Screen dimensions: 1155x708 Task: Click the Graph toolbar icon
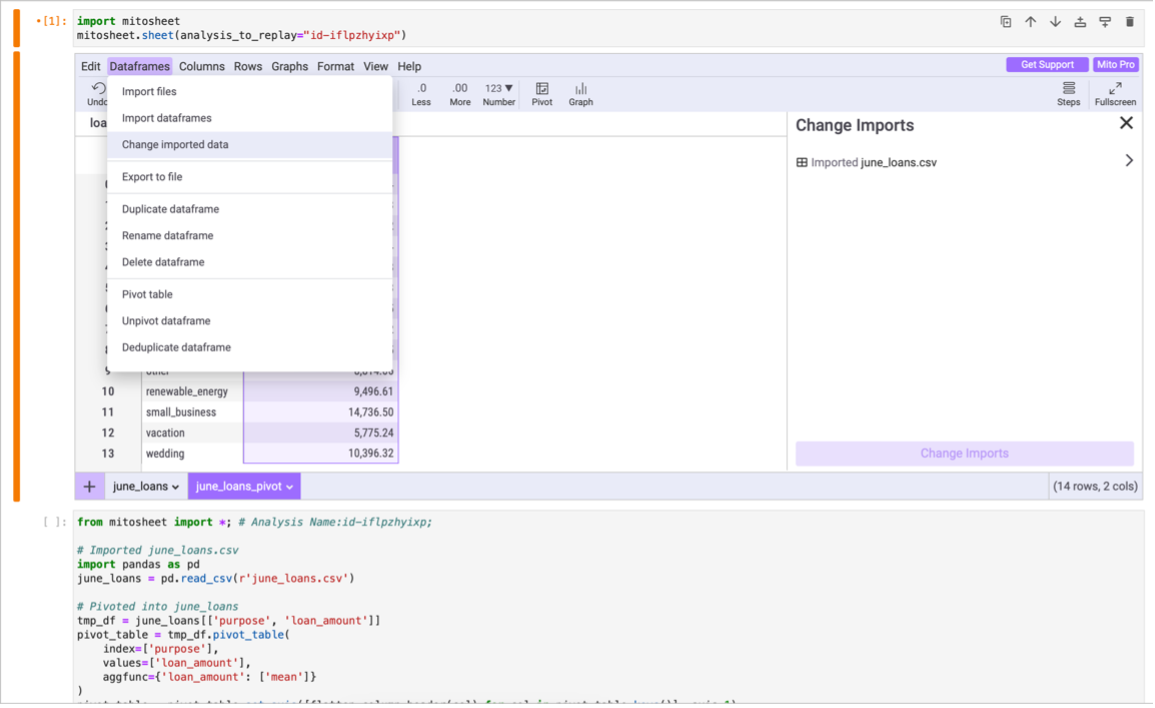[x=581, y=89]
